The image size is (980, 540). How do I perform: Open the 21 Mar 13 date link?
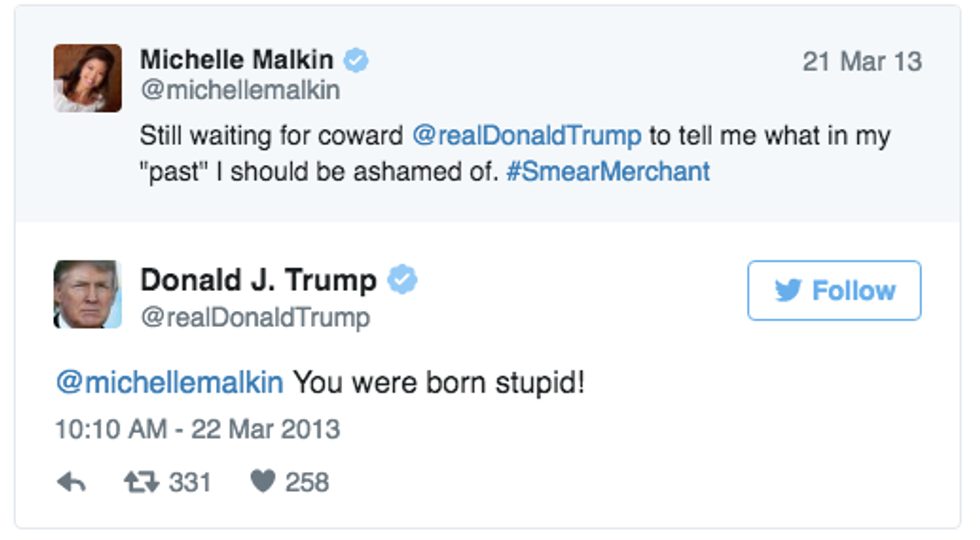click(x=862, y=61)
